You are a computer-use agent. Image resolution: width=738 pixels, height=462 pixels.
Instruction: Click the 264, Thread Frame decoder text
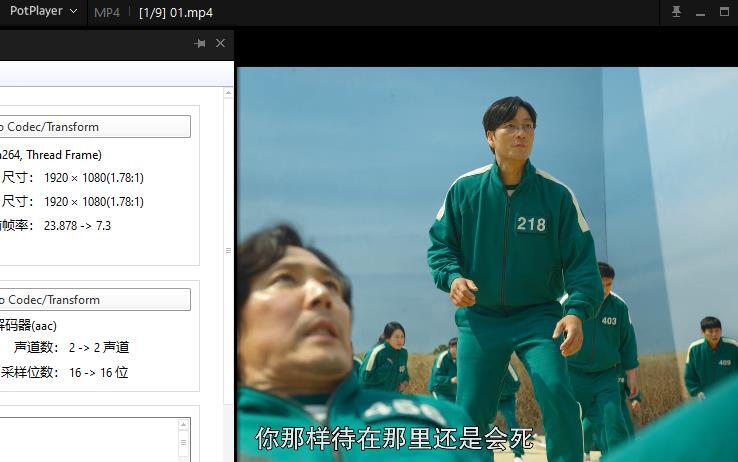point(51,155)
